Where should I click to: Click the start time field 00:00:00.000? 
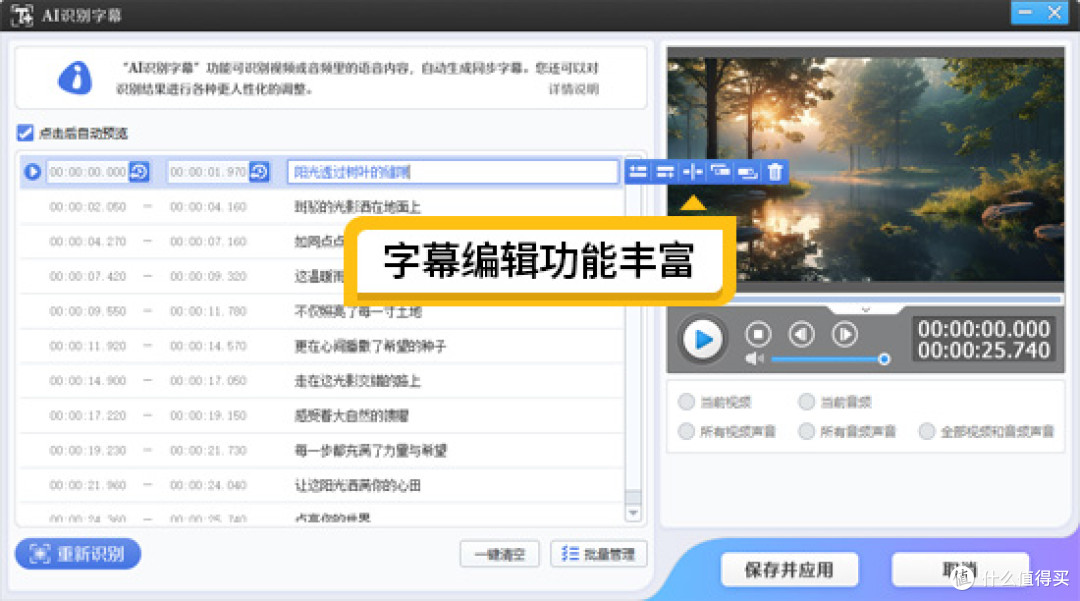(x=87, y=172)
